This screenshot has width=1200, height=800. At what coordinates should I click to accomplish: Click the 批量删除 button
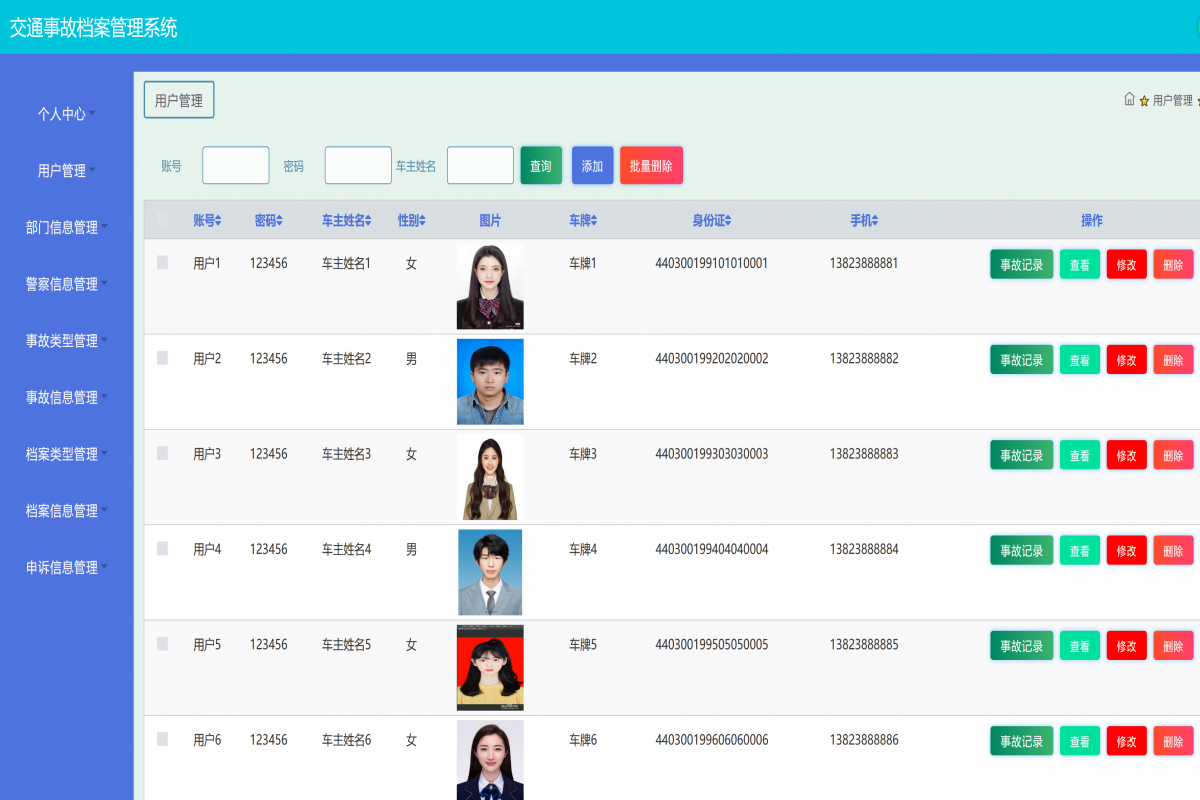tap(651, 166)
